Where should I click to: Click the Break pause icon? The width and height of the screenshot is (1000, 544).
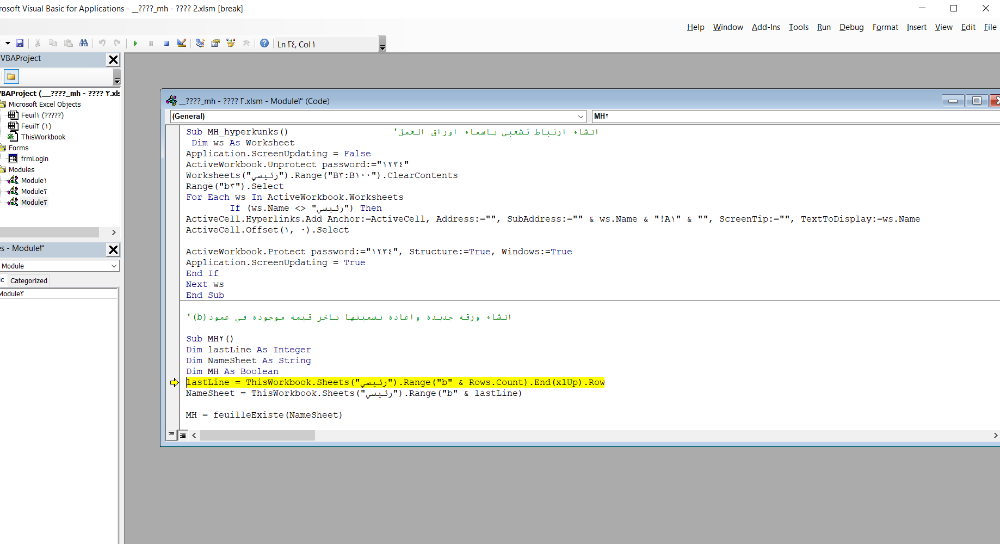click(151, 43)
